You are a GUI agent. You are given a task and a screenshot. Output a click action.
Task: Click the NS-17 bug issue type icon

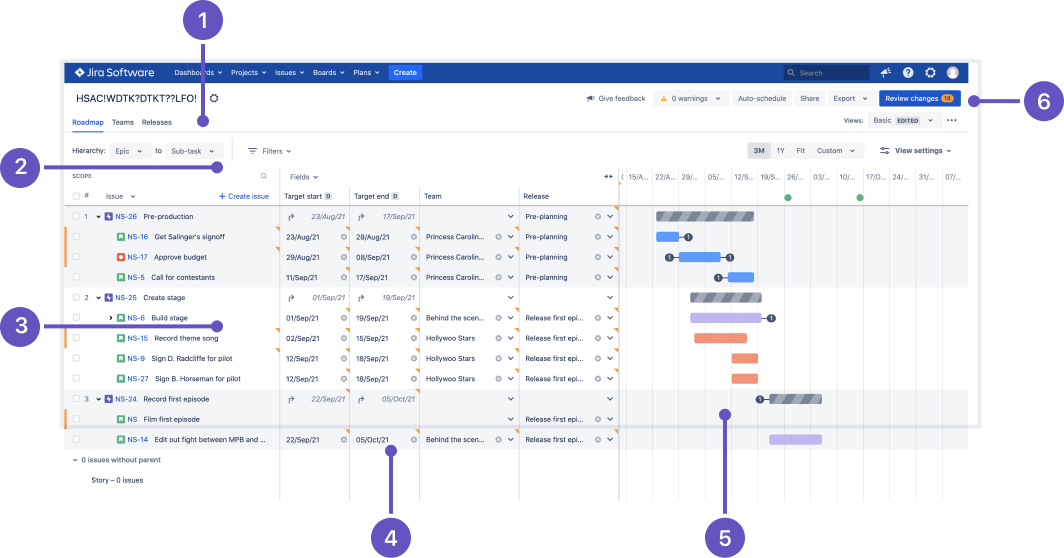(121, 257)
